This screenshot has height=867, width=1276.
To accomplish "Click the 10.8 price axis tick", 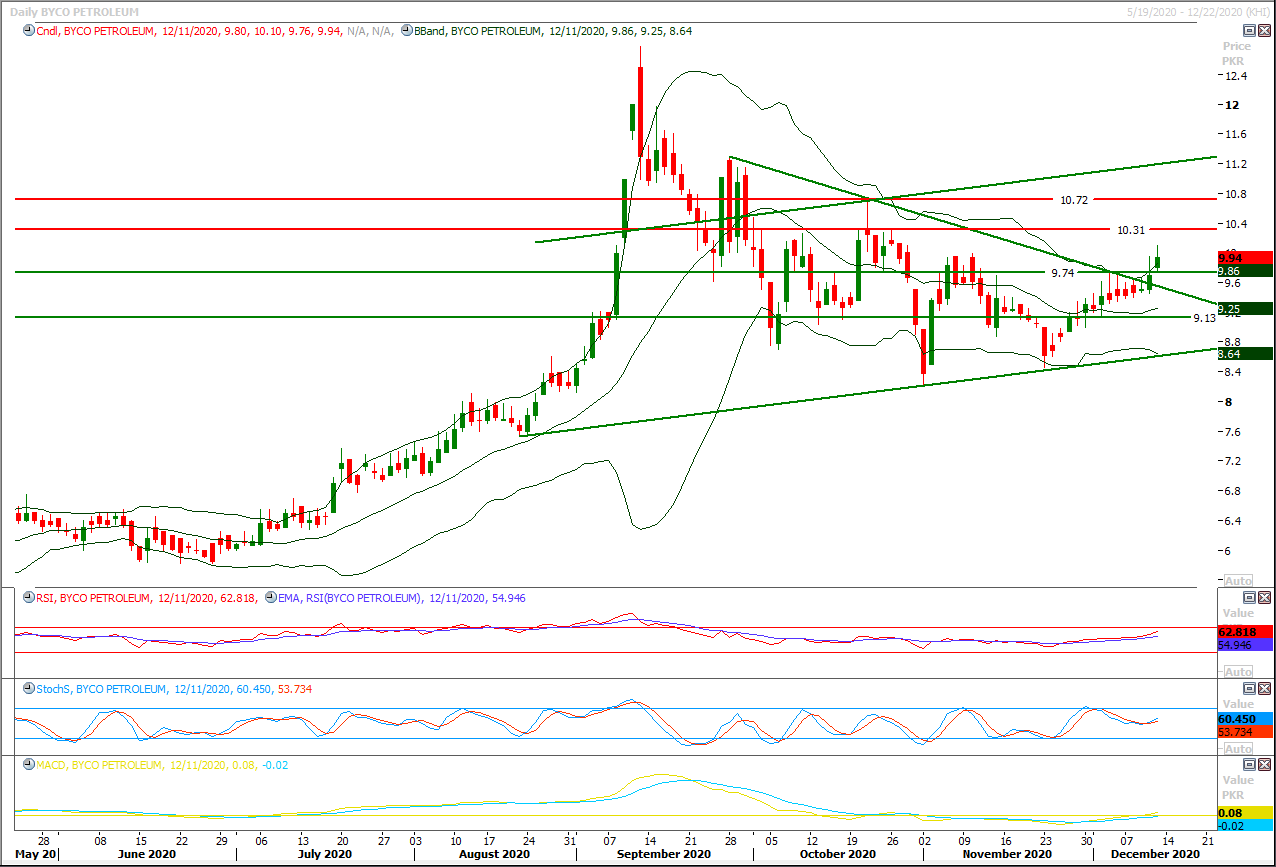I will click(1235, 194).
